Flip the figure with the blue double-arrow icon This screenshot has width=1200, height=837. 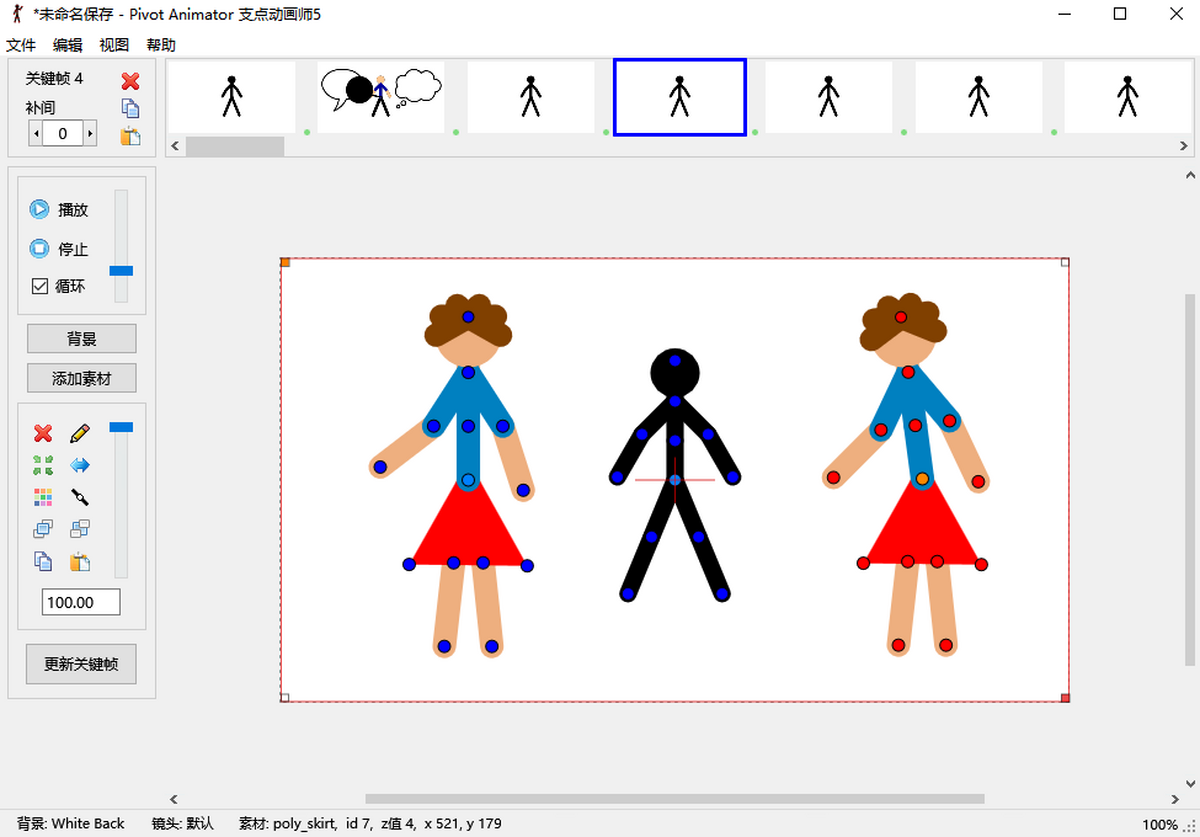(x=80, y=465)
